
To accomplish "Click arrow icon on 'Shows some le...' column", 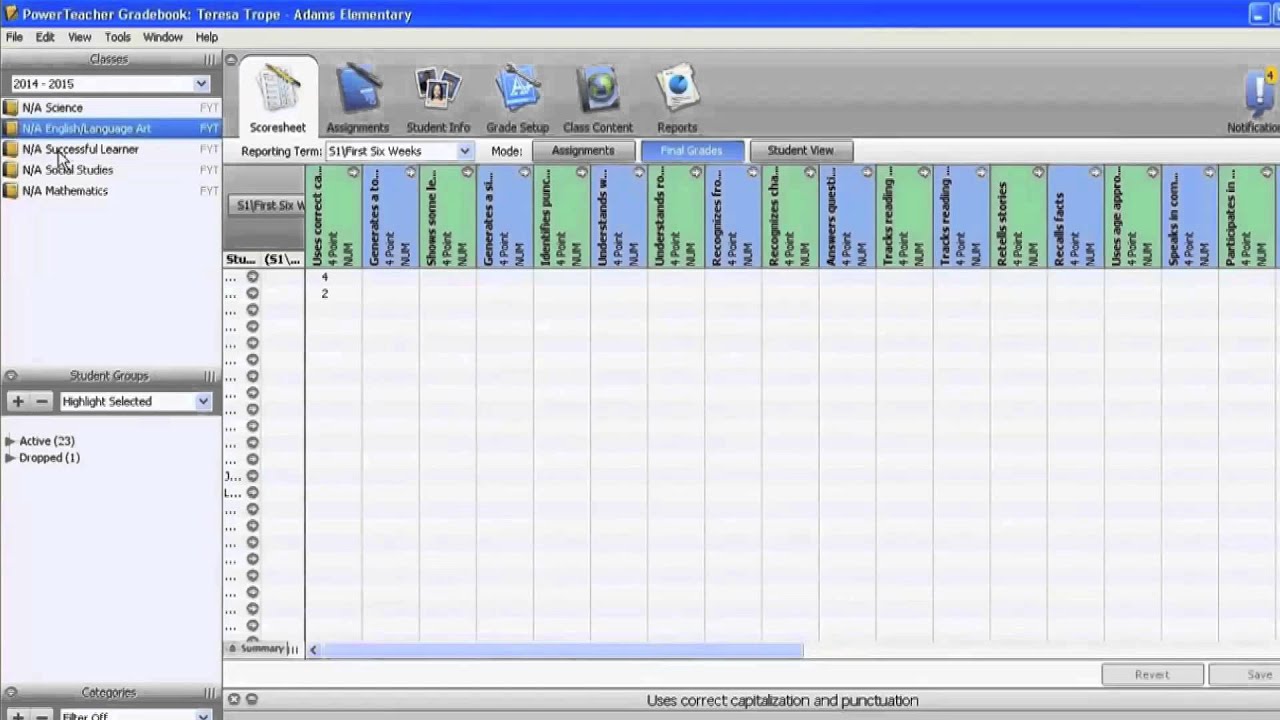I will click(467, 173).
